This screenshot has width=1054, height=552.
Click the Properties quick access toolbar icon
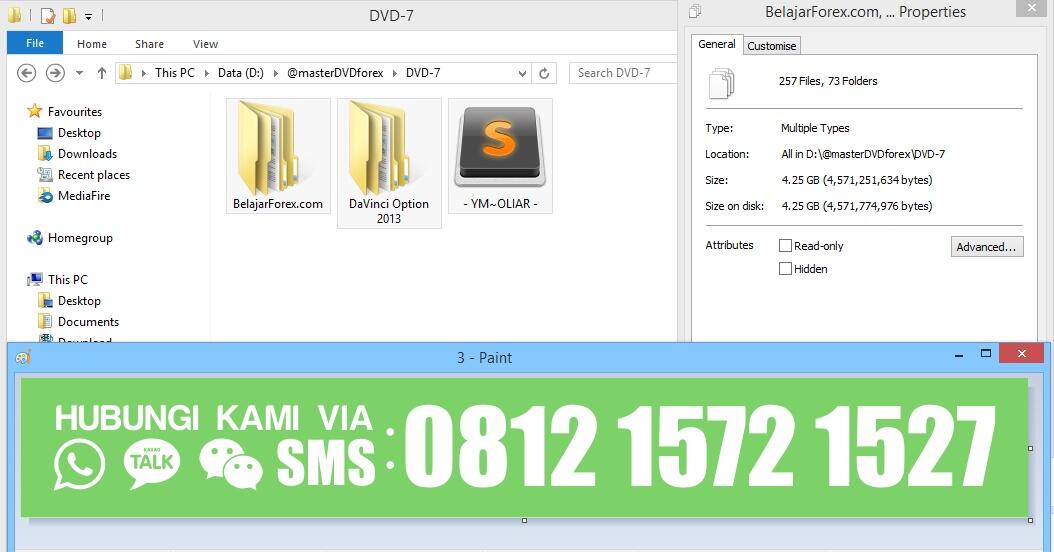click(x=48, y=15)
